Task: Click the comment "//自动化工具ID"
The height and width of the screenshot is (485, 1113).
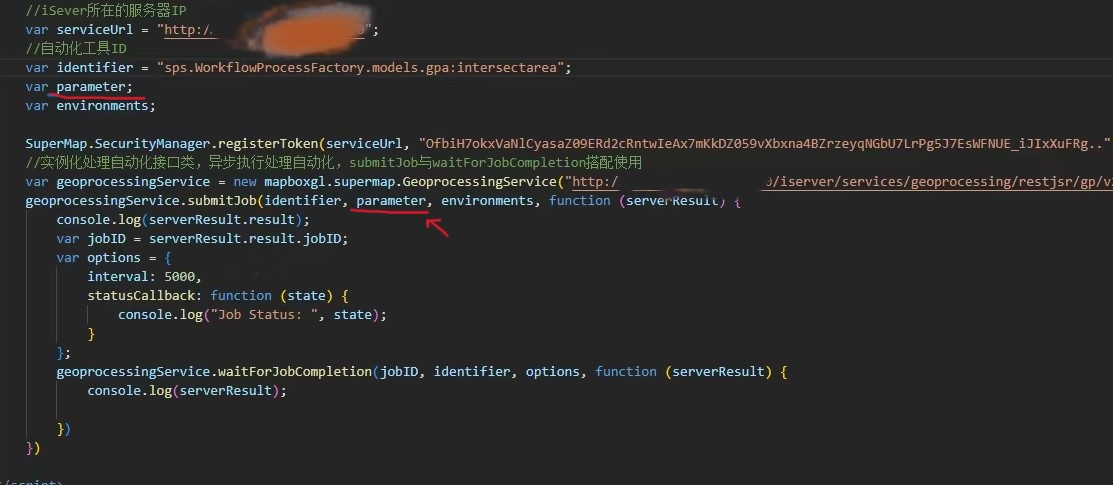Action: [x=75, y=48]
